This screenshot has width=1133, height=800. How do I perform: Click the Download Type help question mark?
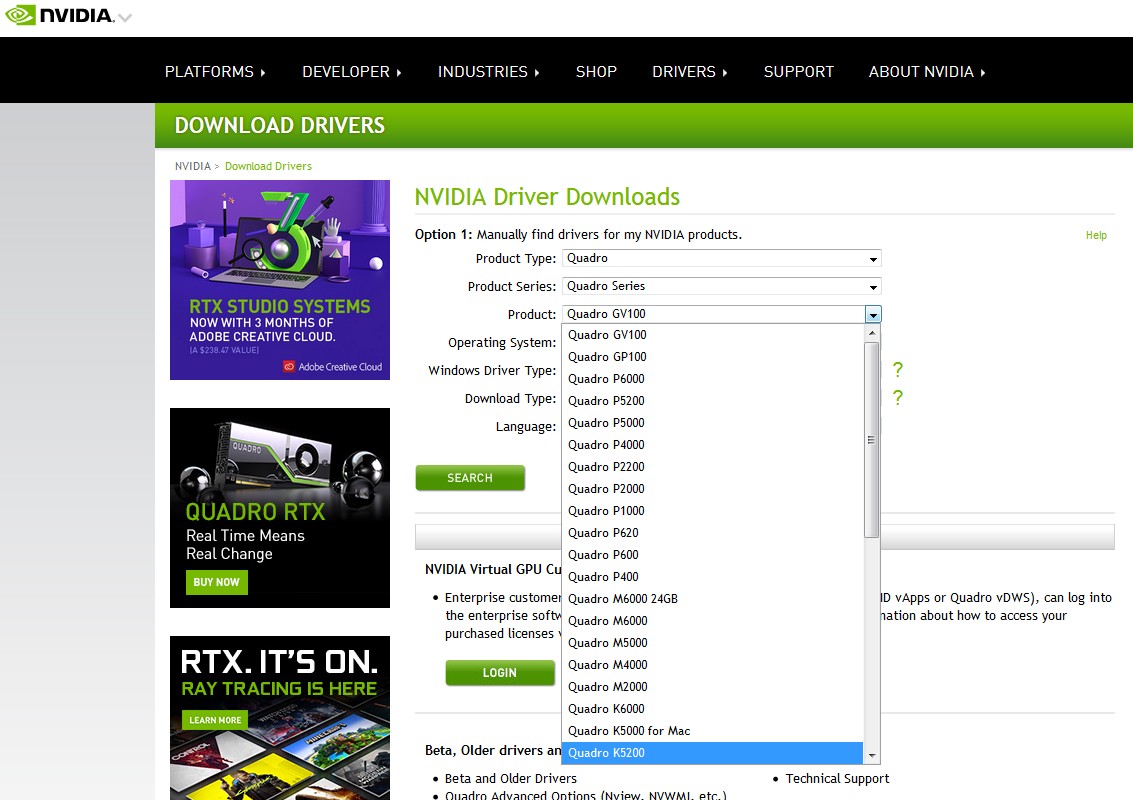point(897,397)
